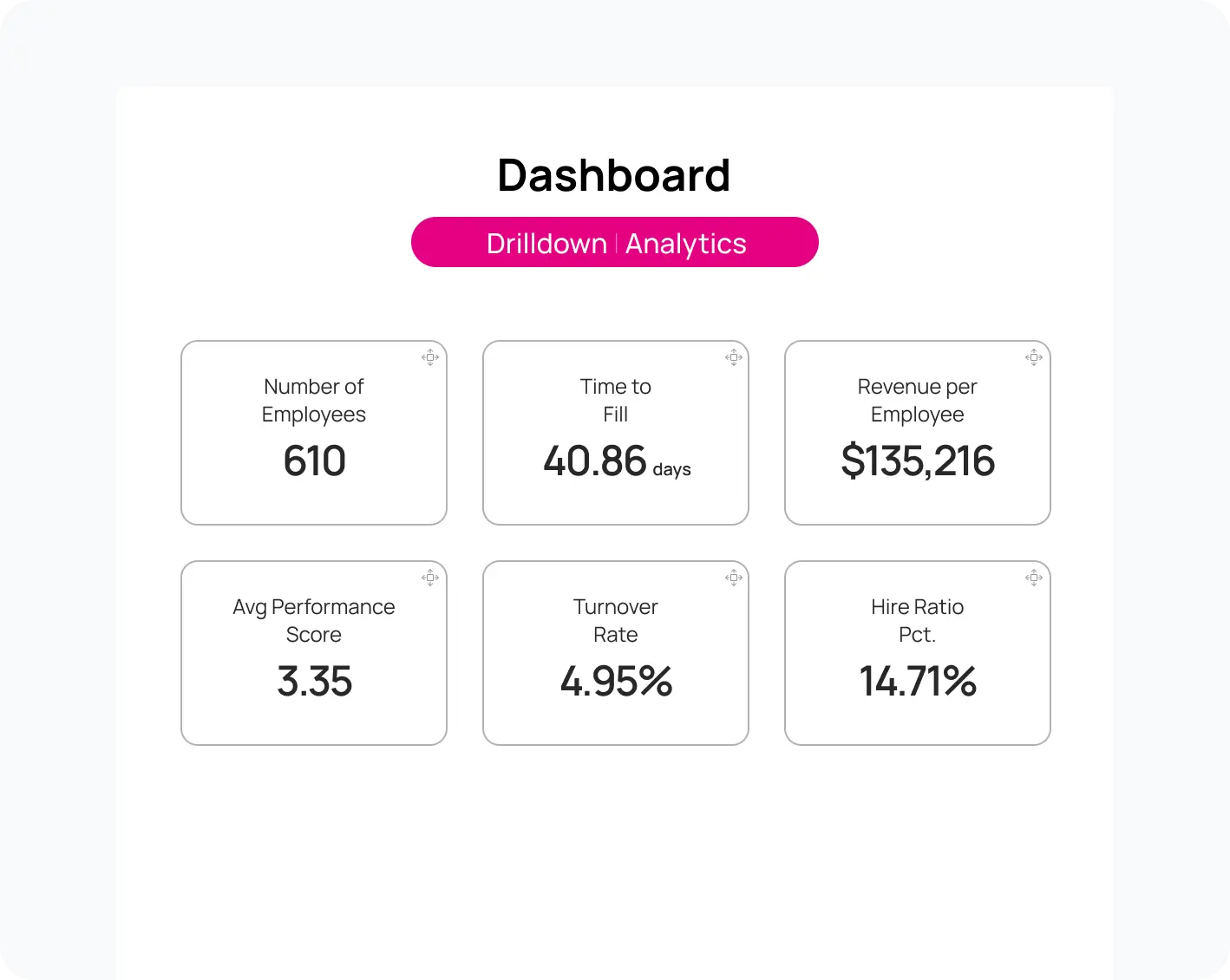Click the pink Drilldown Analytics pill
Image resolution: width=1230 pixels, height=980 pixels.
[615, 242]
